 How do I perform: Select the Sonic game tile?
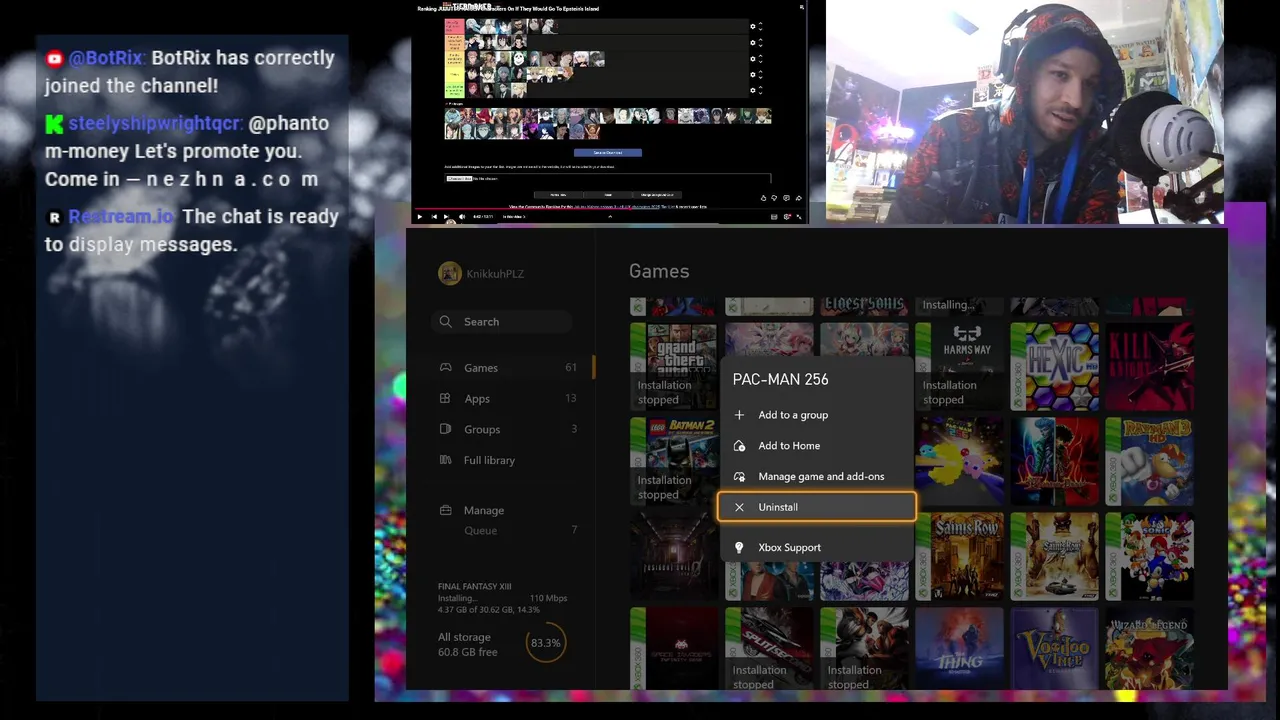pos(1149,556)
